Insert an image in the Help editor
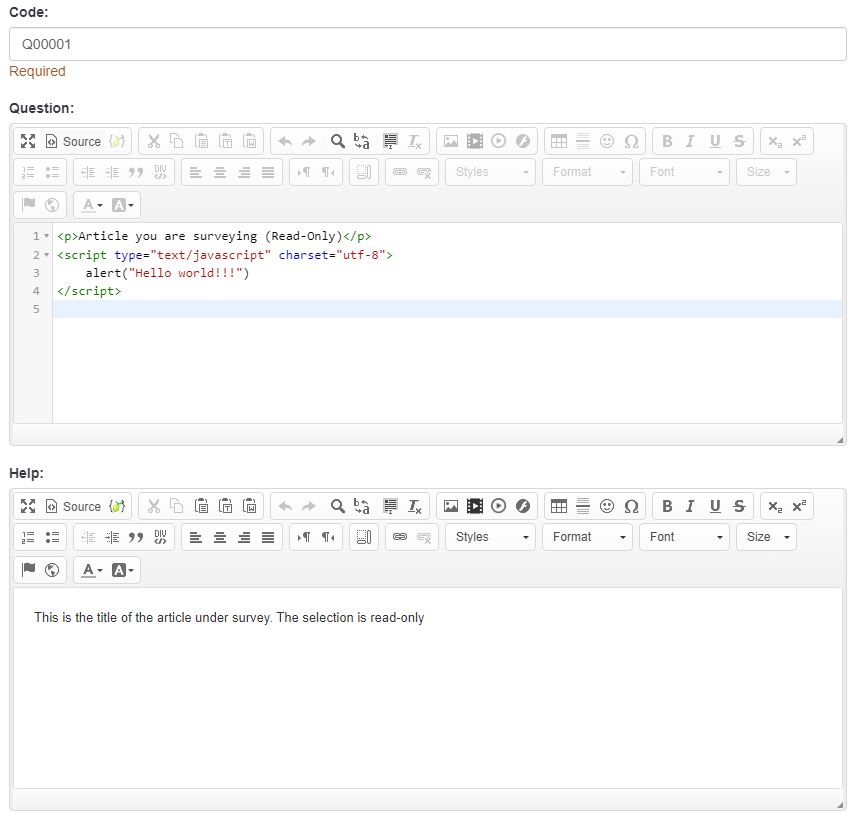The image size is (856, 821). click(451, 506)
